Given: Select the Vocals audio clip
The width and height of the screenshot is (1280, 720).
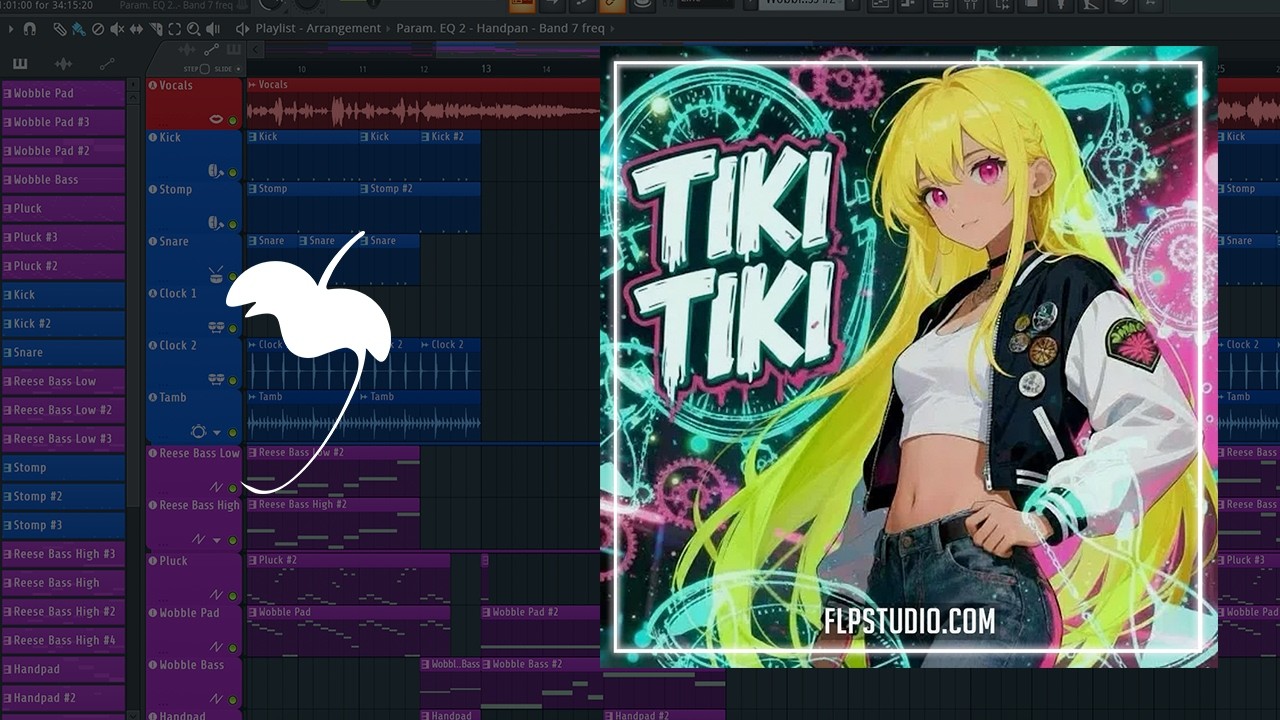Looking at the screenshot, I should click(423, 104).
